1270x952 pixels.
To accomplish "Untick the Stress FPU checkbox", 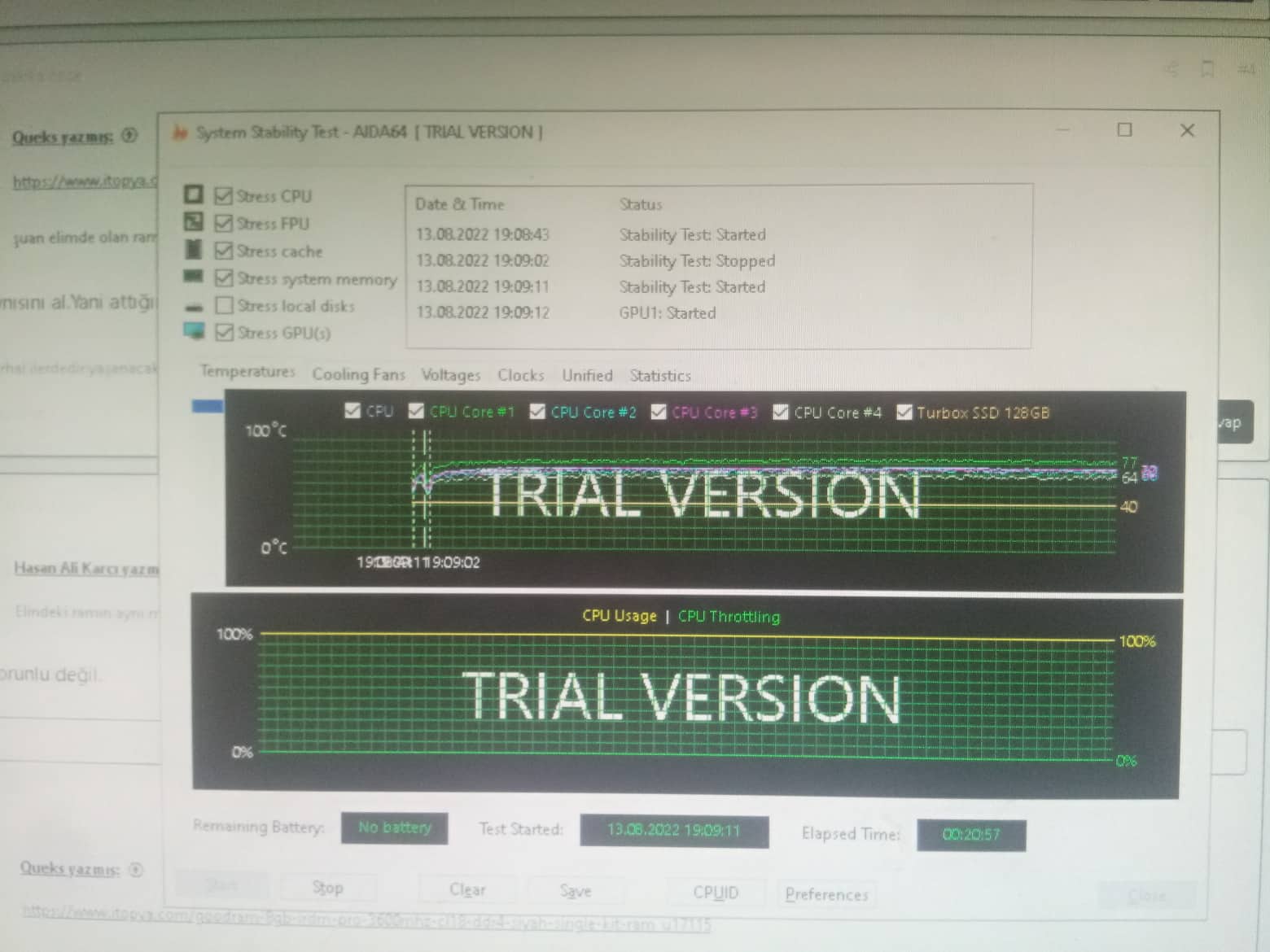I will 223,223.
